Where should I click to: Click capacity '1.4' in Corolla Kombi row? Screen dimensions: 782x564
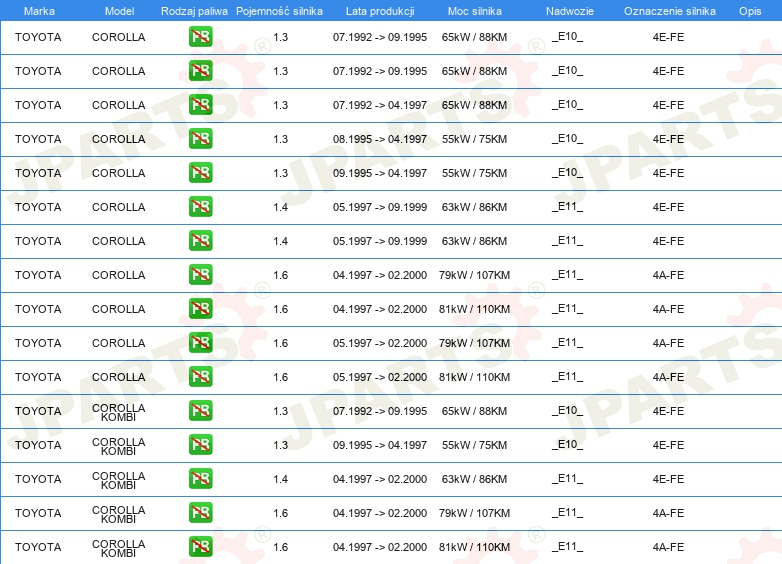pos(281,479)
